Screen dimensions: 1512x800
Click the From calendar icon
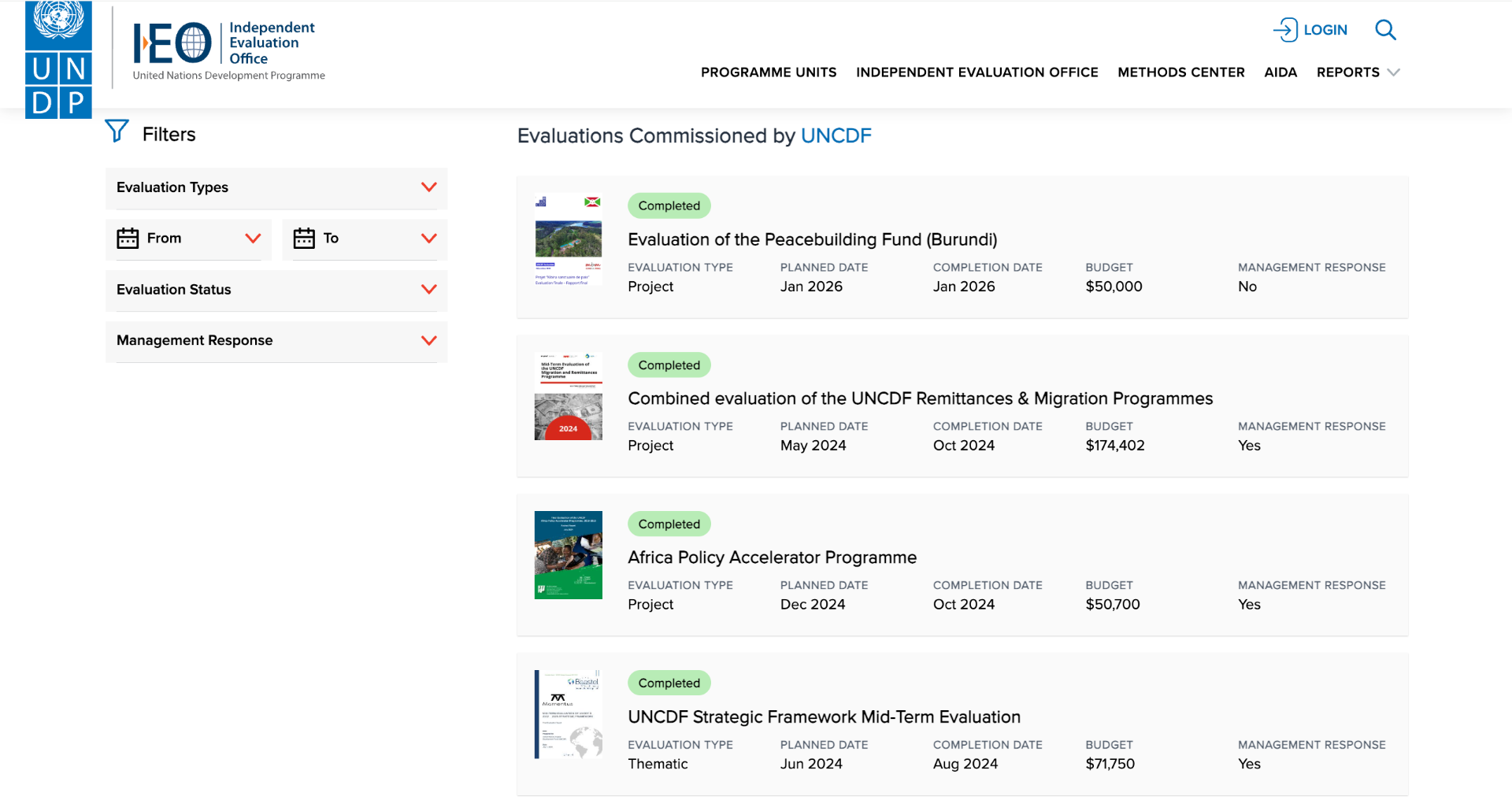128,238
